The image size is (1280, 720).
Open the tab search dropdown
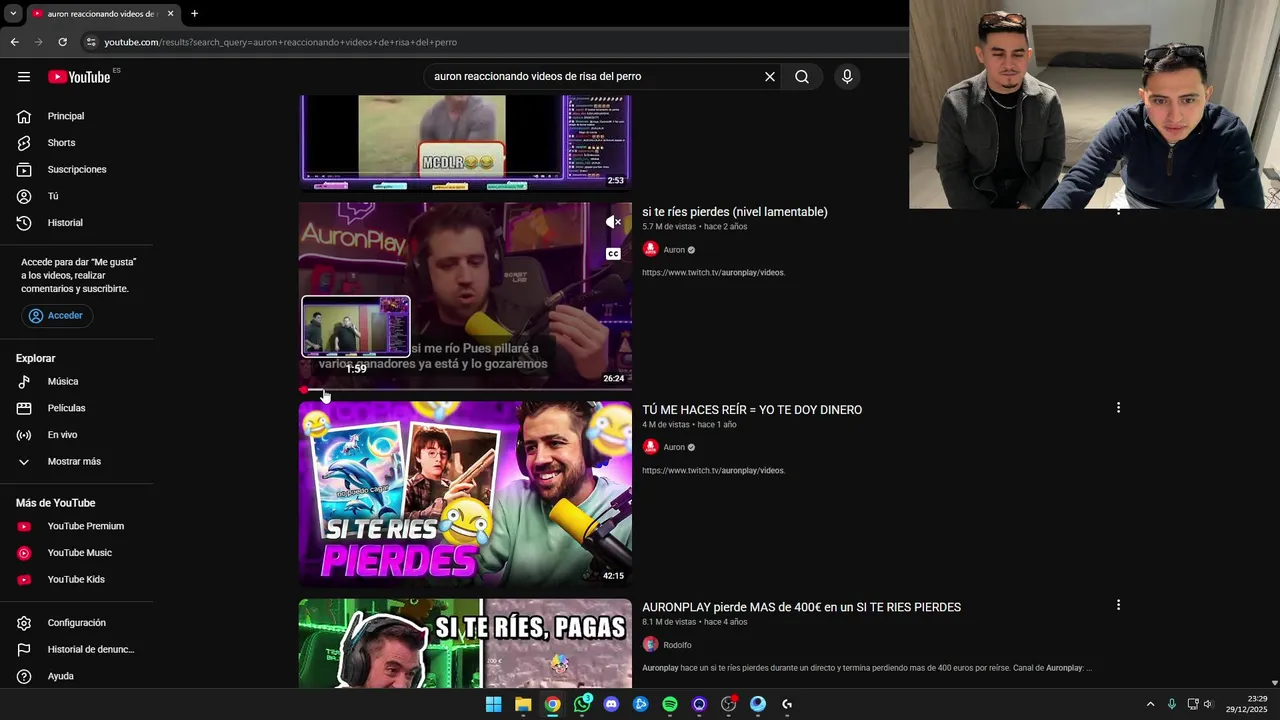point(13,14)
